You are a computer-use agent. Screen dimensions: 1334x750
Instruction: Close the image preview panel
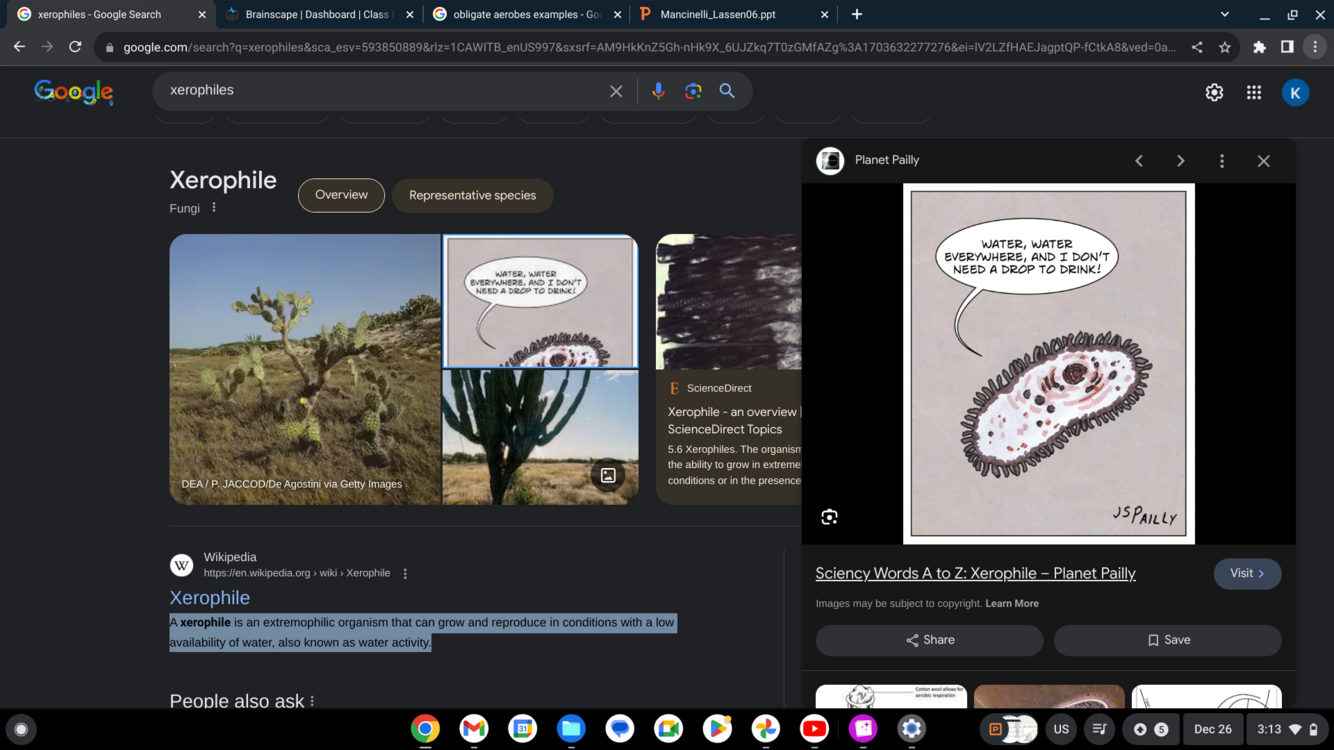point(1264,161)
